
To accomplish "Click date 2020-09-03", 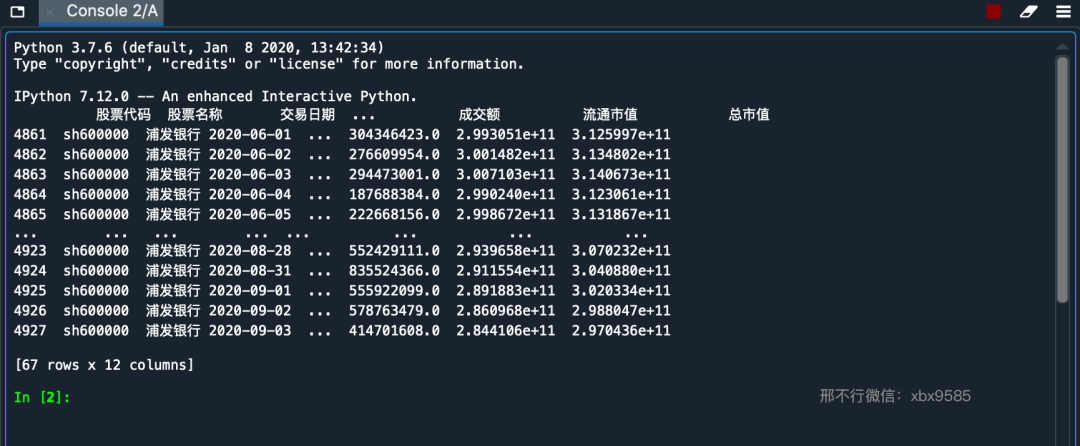I will [x=250, y=331].
